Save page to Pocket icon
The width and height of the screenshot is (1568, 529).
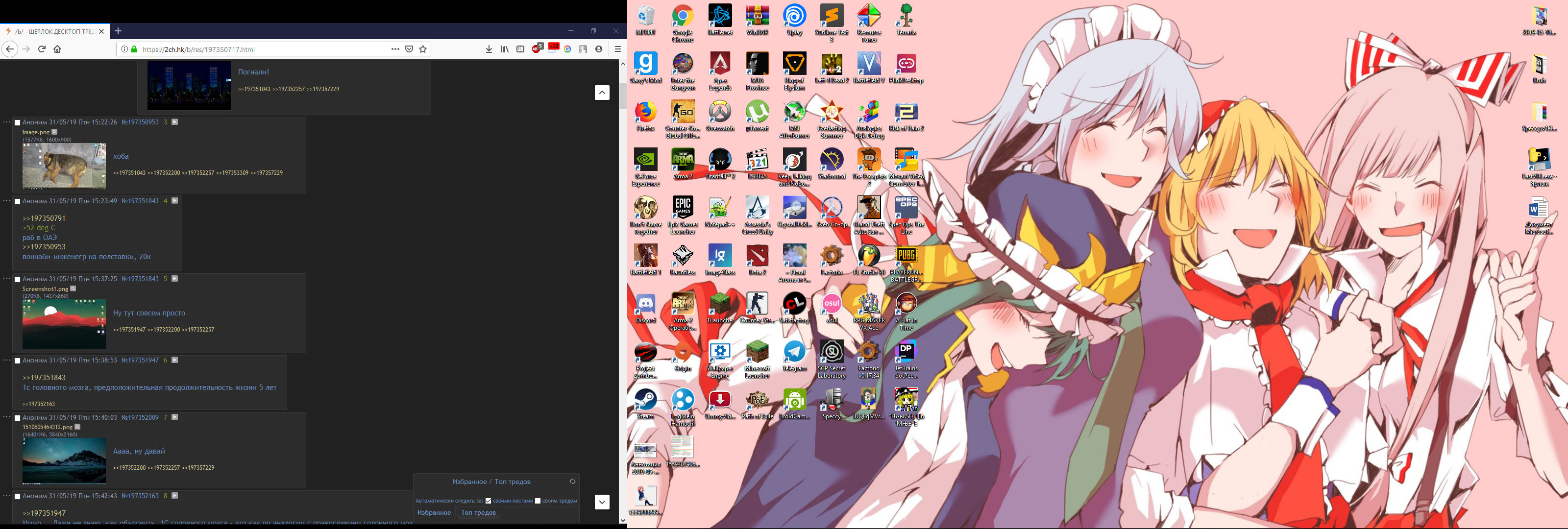coord(410,49)
